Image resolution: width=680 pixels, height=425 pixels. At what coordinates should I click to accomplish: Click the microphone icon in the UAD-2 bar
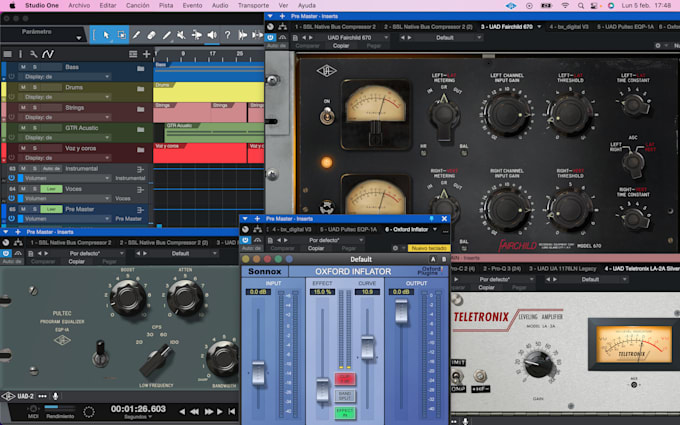[56, 396]
